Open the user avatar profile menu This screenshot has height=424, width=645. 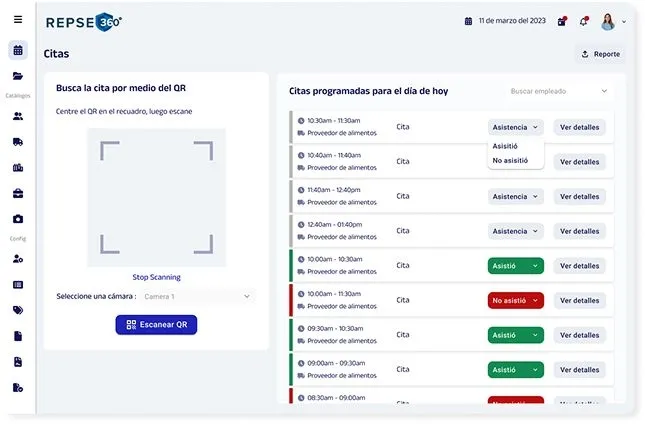pyautogui.click(x=608, y=21)
